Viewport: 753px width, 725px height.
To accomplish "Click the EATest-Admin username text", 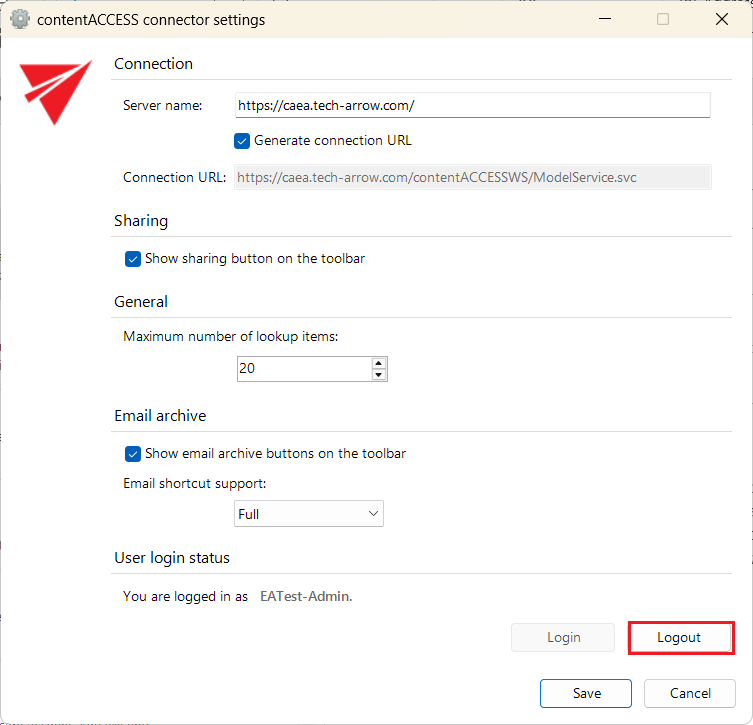I will coord(306,597).
